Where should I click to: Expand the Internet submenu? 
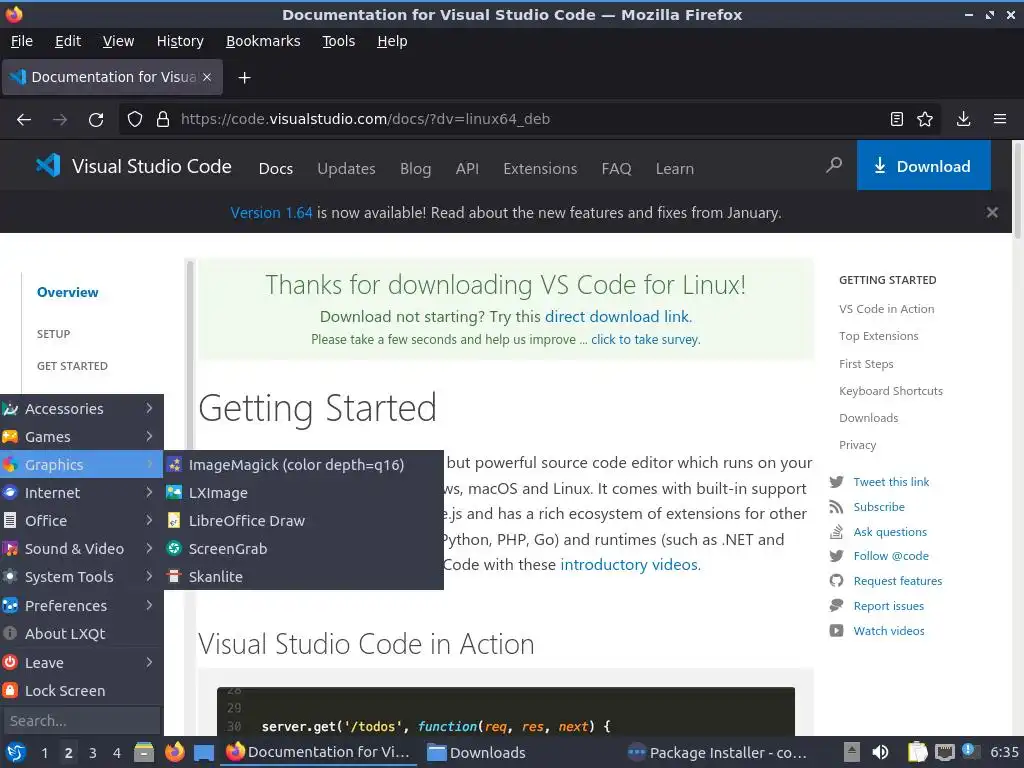click(x=82, y=492)
